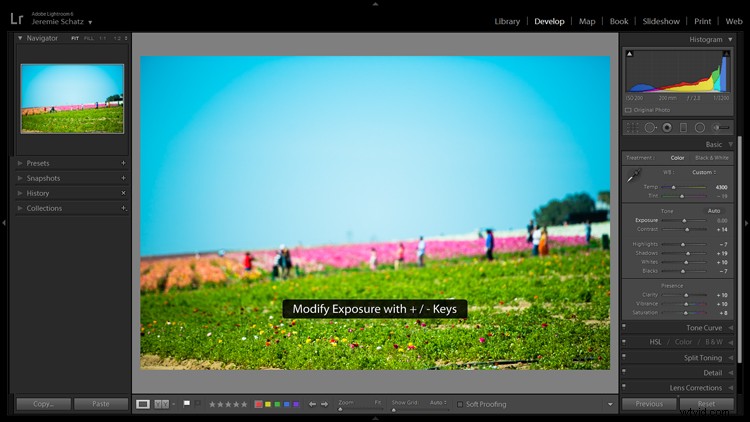
Task: Set Navigator zoom to FIT
Action: pyautogui.click(x=75, y=38)
